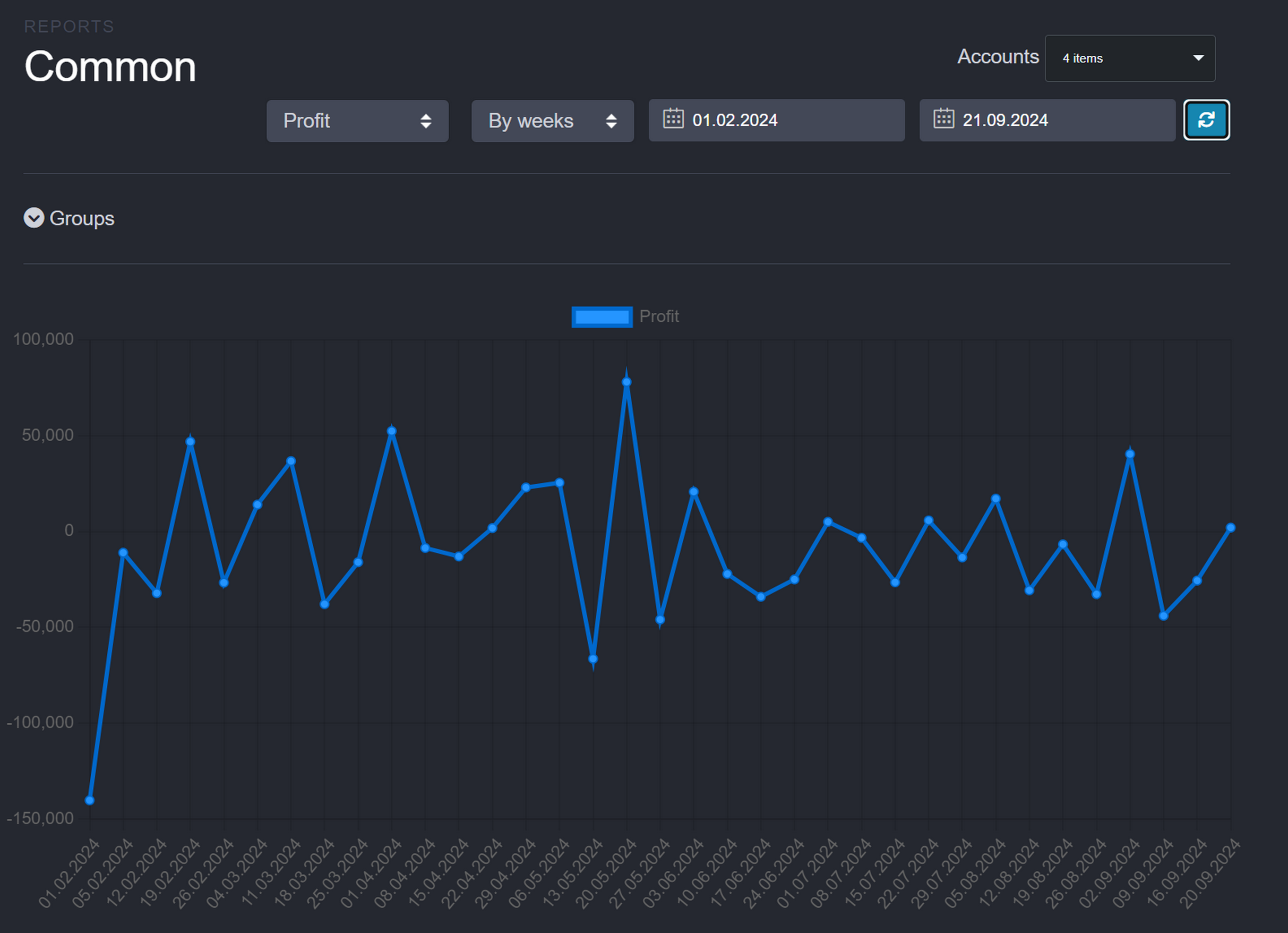Click the Profit legend label text
This screenshot has height=933, width=1288.
(x=659, y=316)
